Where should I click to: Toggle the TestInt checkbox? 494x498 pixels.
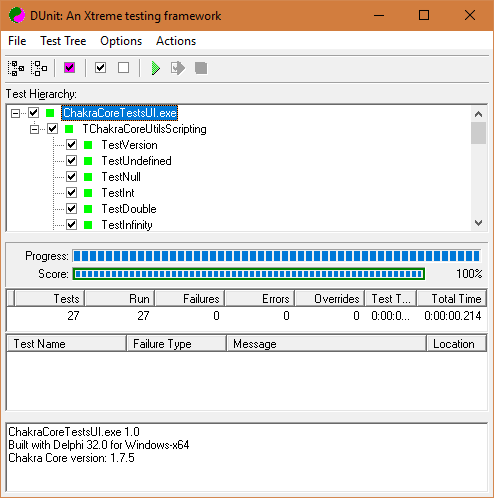click(71, 193)
